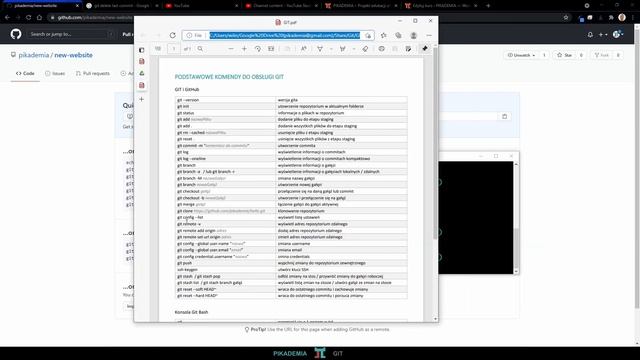Click the Print icon in PDF toolbar
Image resolution: width=640 pixels, height=360 pixels.
tap(381, 49)
